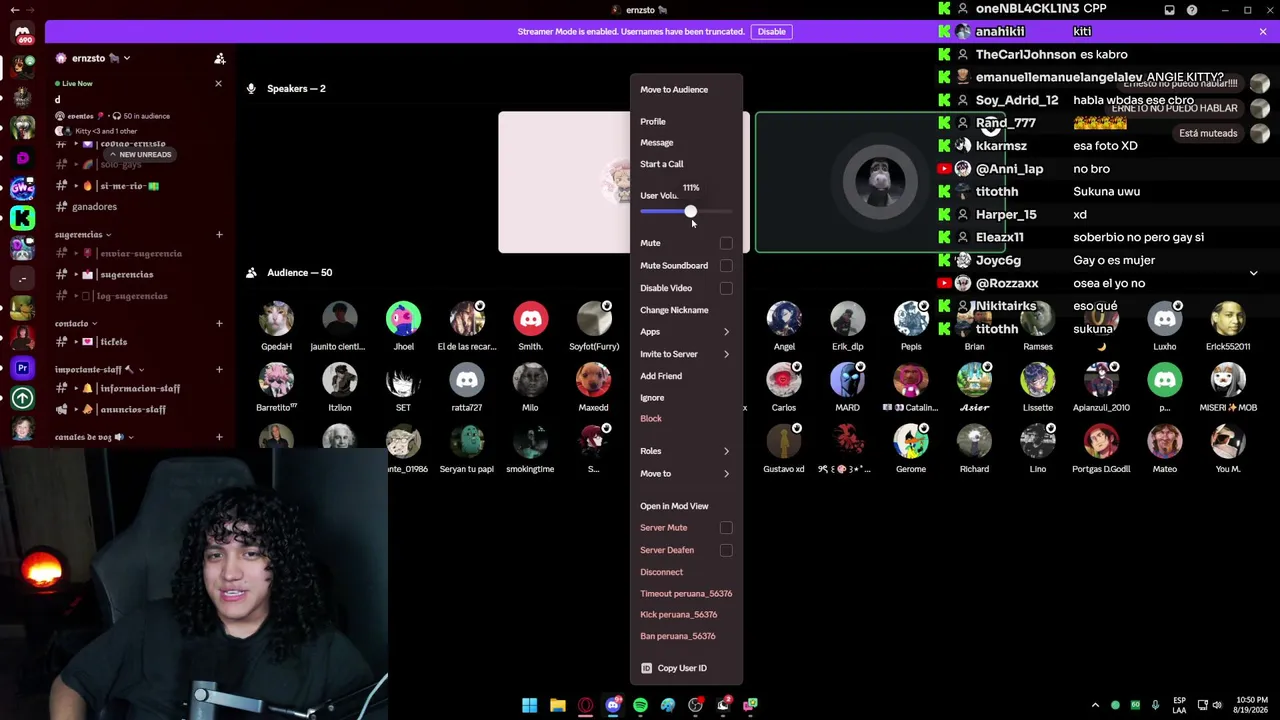Click Luxho audience member avatar
Screen dimensions: 1280x720
[x=1165, y=319]
